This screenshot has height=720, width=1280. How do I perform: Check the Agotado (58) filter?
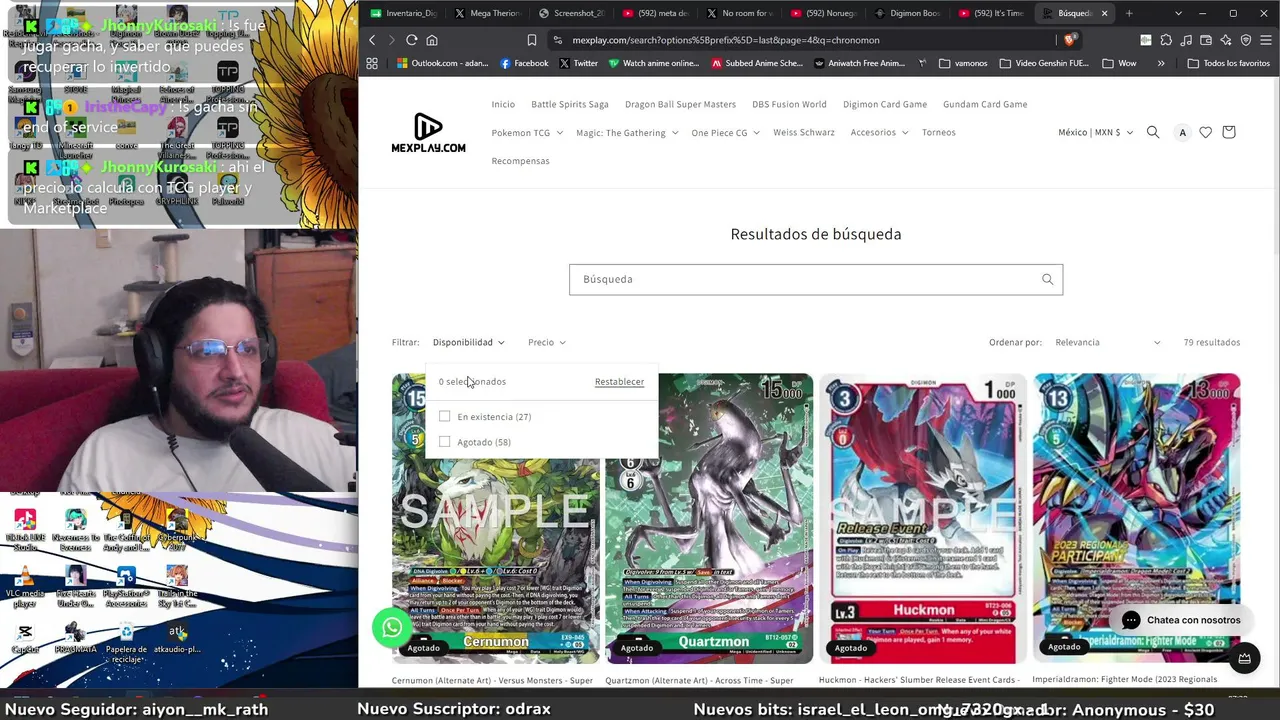click(x=444, y=442)
